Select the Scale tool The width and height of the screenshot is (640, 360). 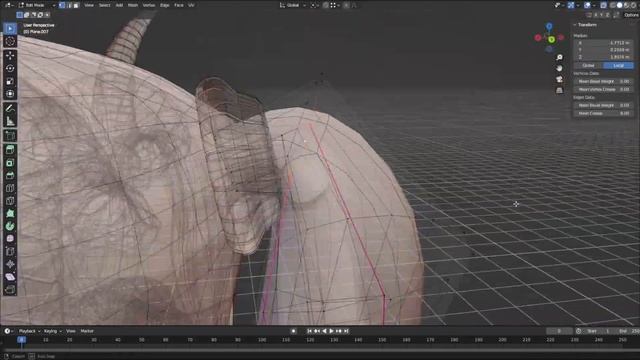10,81
